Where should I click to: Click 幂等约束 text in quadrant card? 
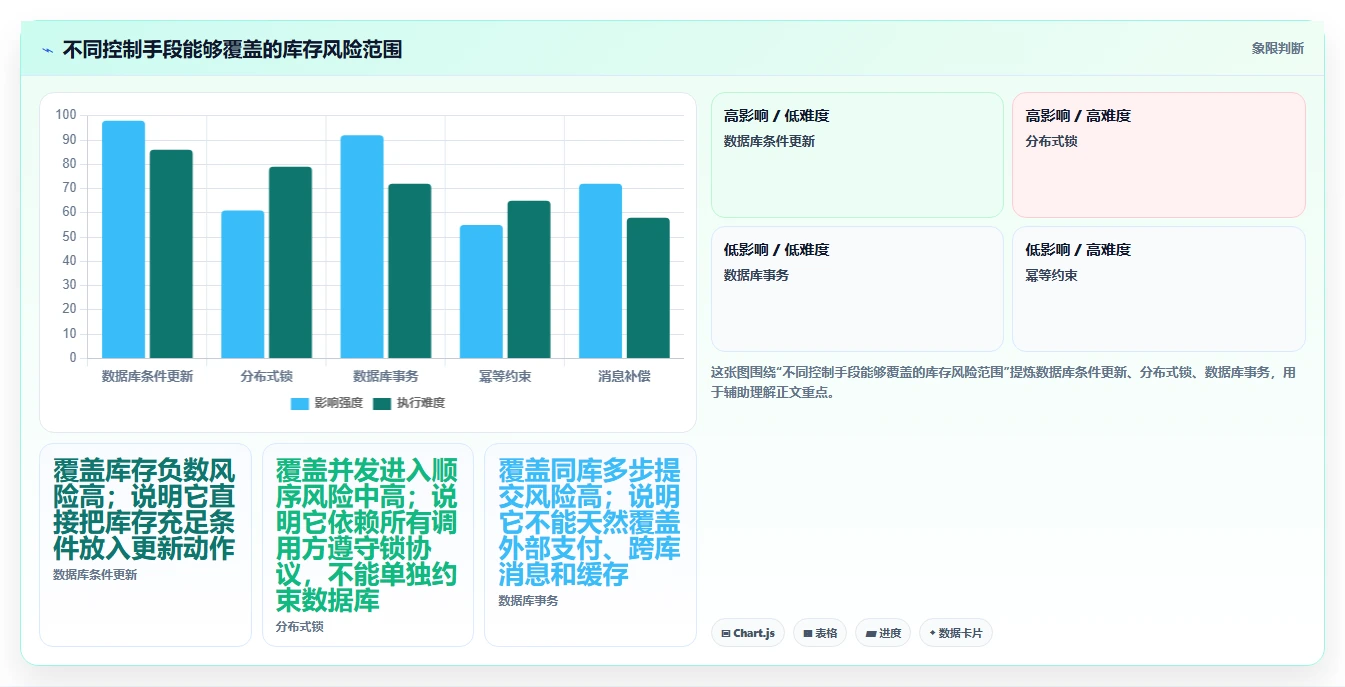pyautogui.click(x=1051, y=275)
